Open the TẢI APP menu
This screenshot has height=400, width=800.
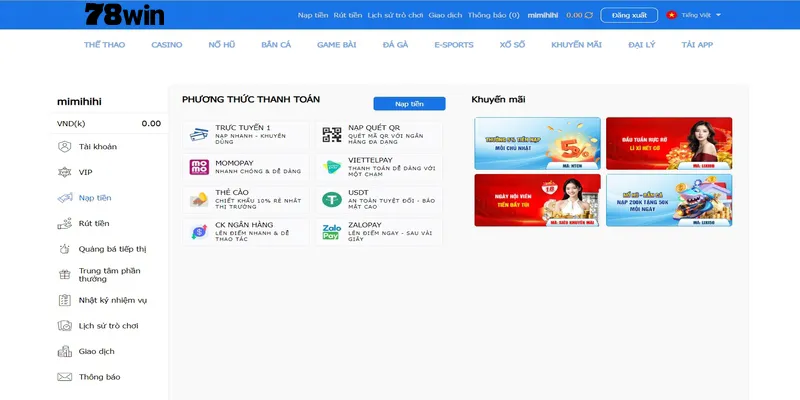coord(697,45)
